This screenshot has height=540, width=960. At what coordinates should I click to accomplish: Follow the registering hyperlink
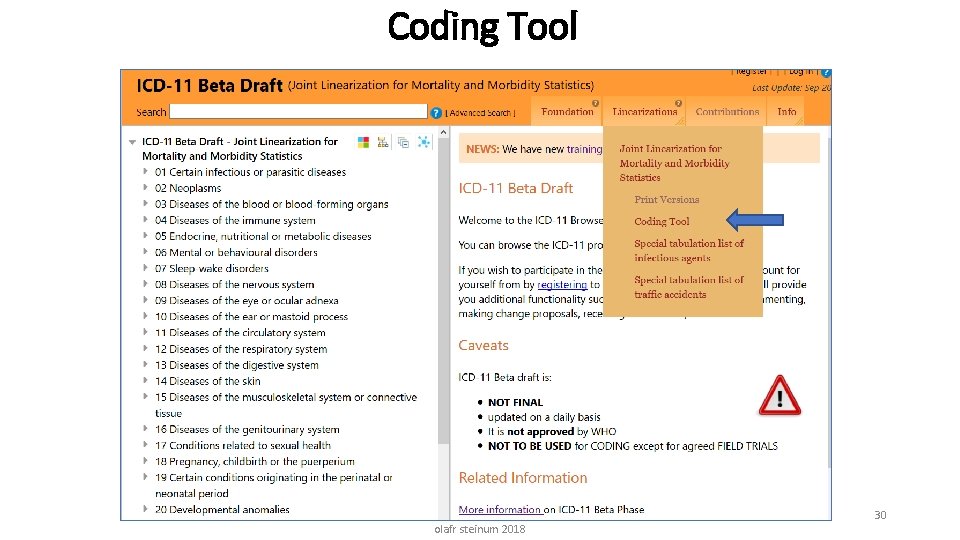point(562,285)
